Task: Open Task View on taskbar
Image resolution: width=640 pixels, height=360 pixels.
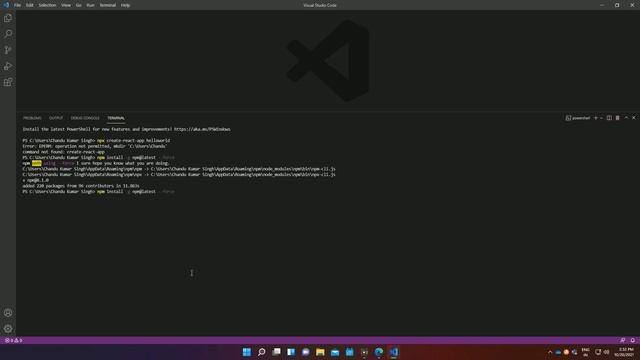Action: [276, 352]
